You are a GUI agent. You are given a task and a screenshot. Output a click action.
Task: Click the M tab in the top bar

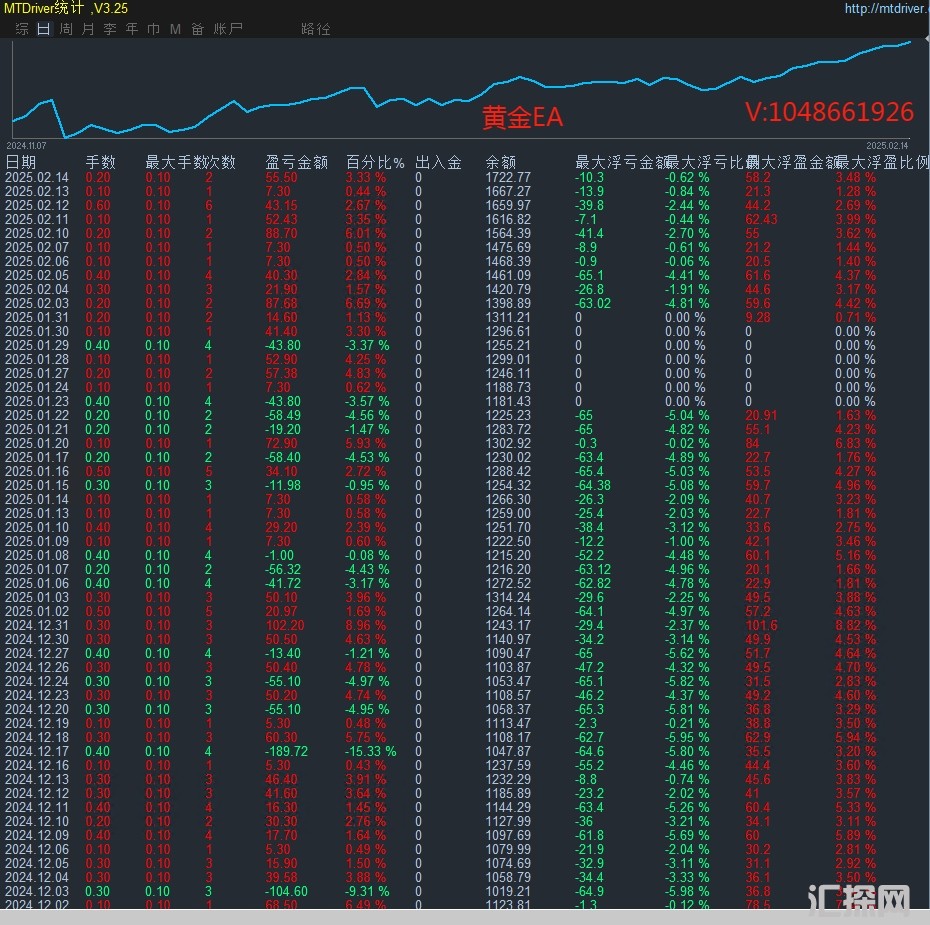coord(175,29)
